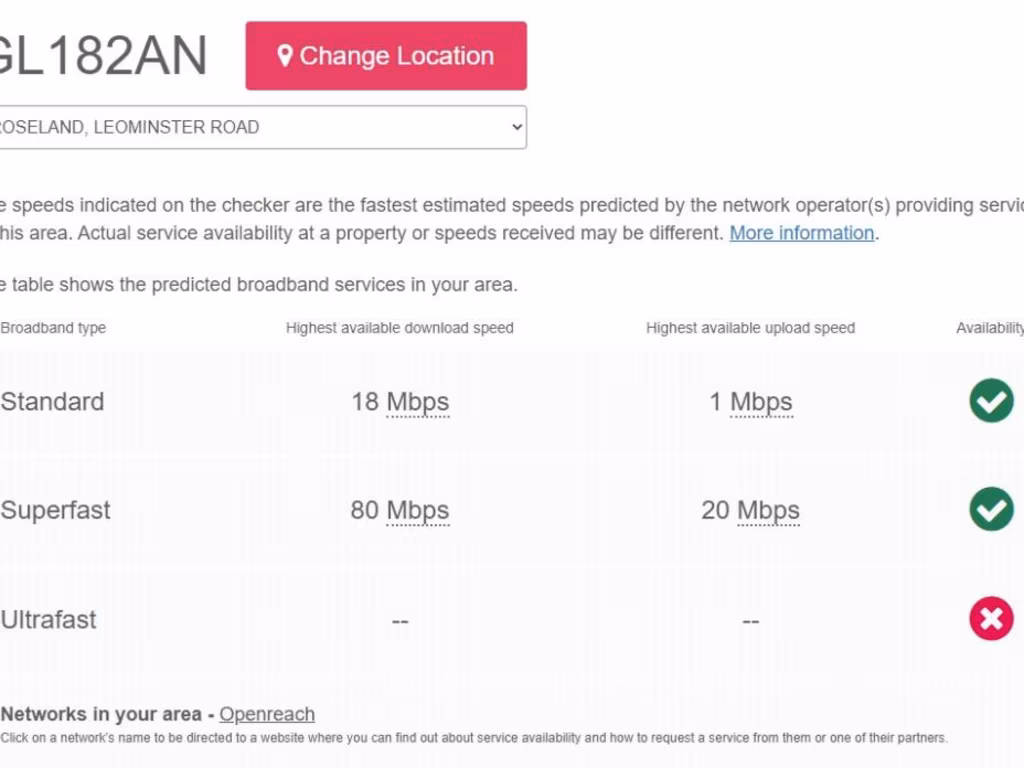This screenshot has width=1024, height=768.
Task: Select the Superfast broadband type row label
Action: pos(56,510)
